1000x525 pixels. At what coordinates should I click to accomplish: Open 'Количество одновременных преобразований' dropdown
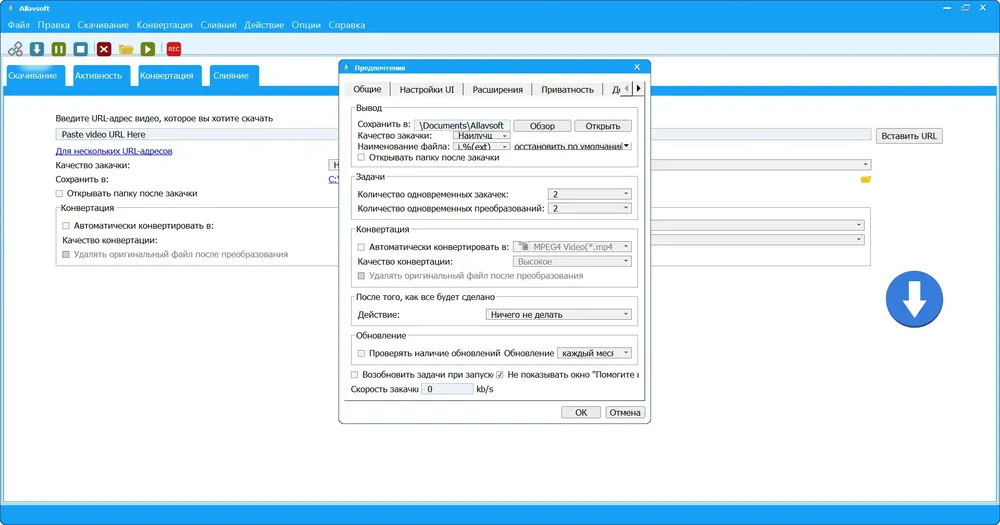(589, 208)
